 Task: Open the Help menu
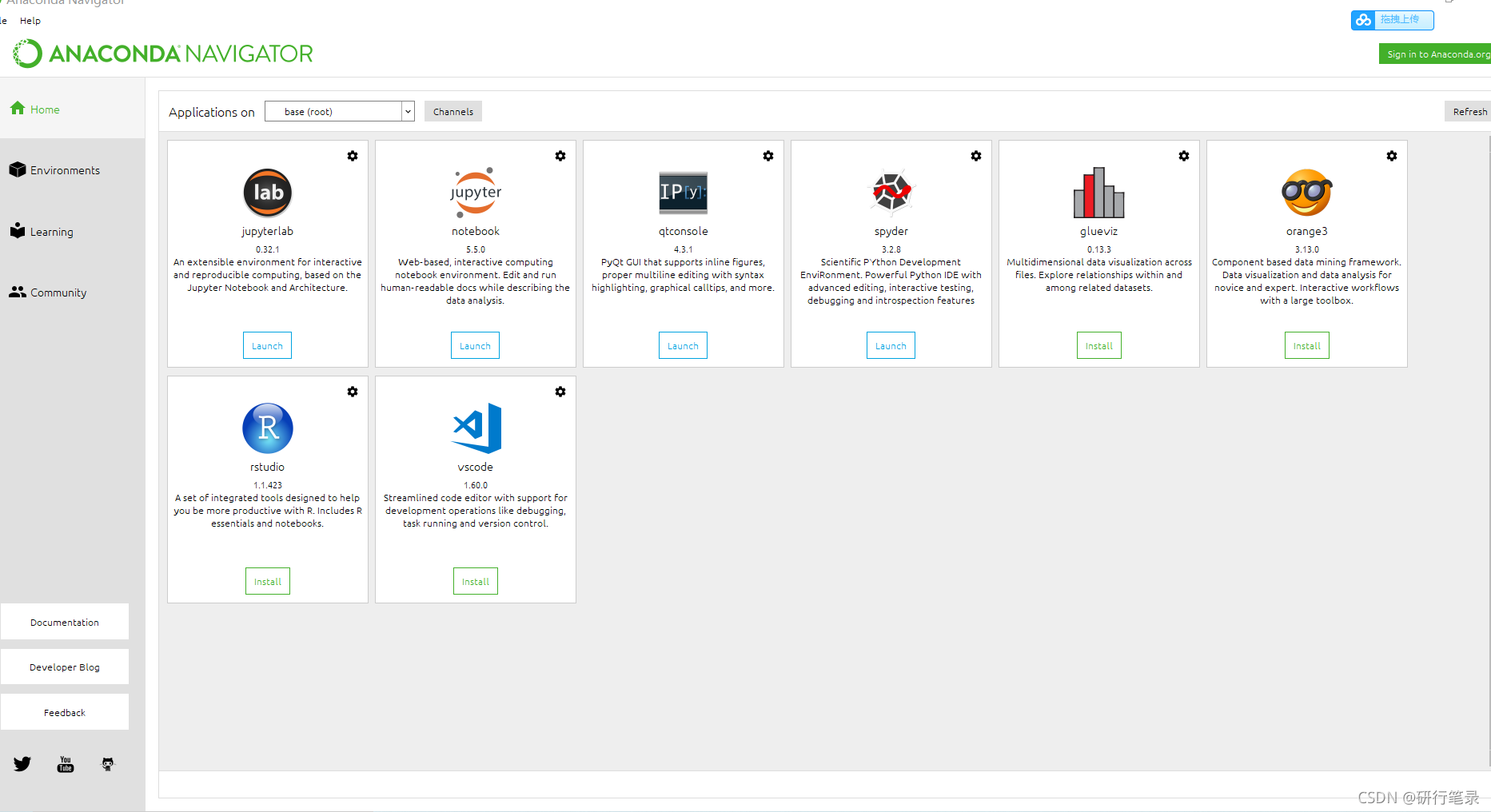pos(30,21)
